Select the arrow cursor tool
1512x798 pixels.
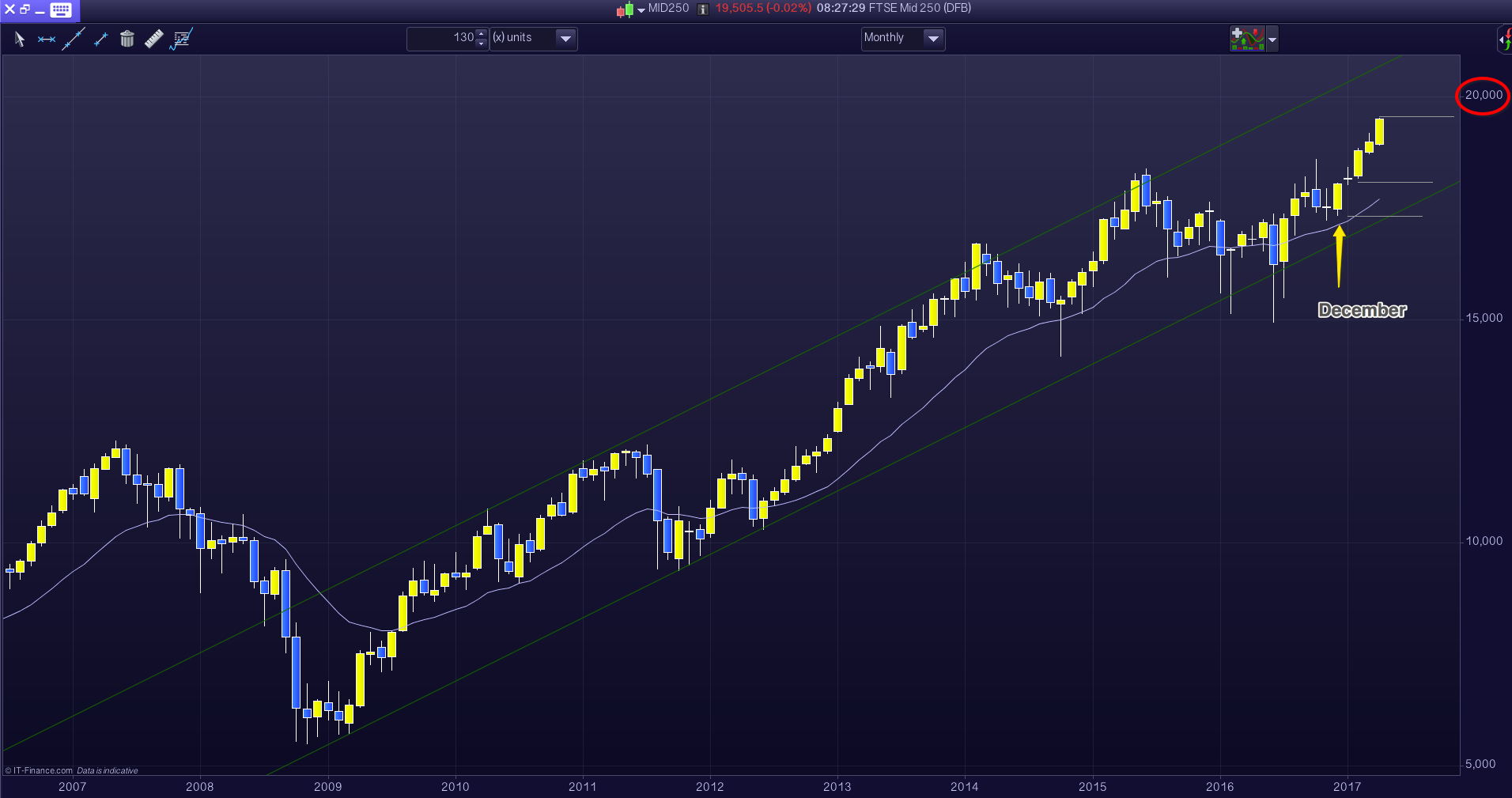[x=20, y=39]
